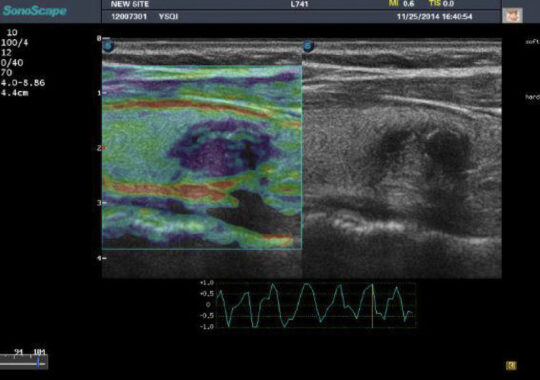Click the SonoScape logo
This screenshot has height=380, width=540.
pyautogui.click(x=34, y=11)
